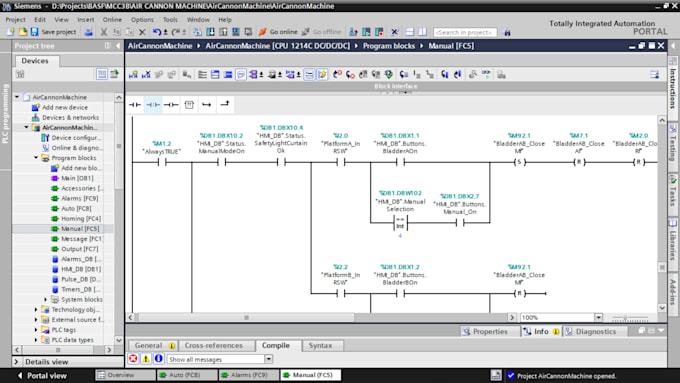Undo the last action

157,32
